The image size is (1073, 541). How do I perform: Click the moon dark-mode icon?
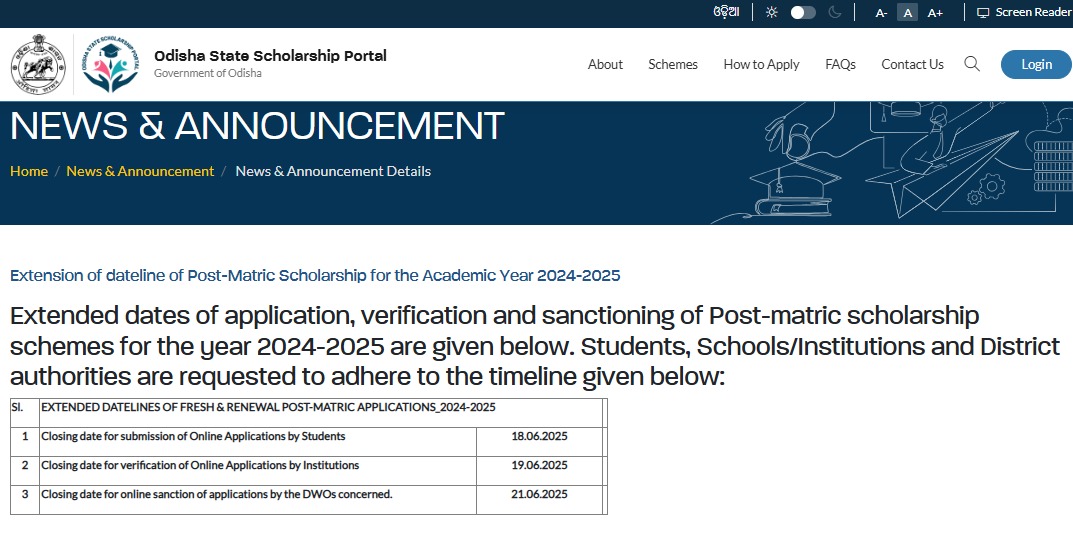click(835, 13)
